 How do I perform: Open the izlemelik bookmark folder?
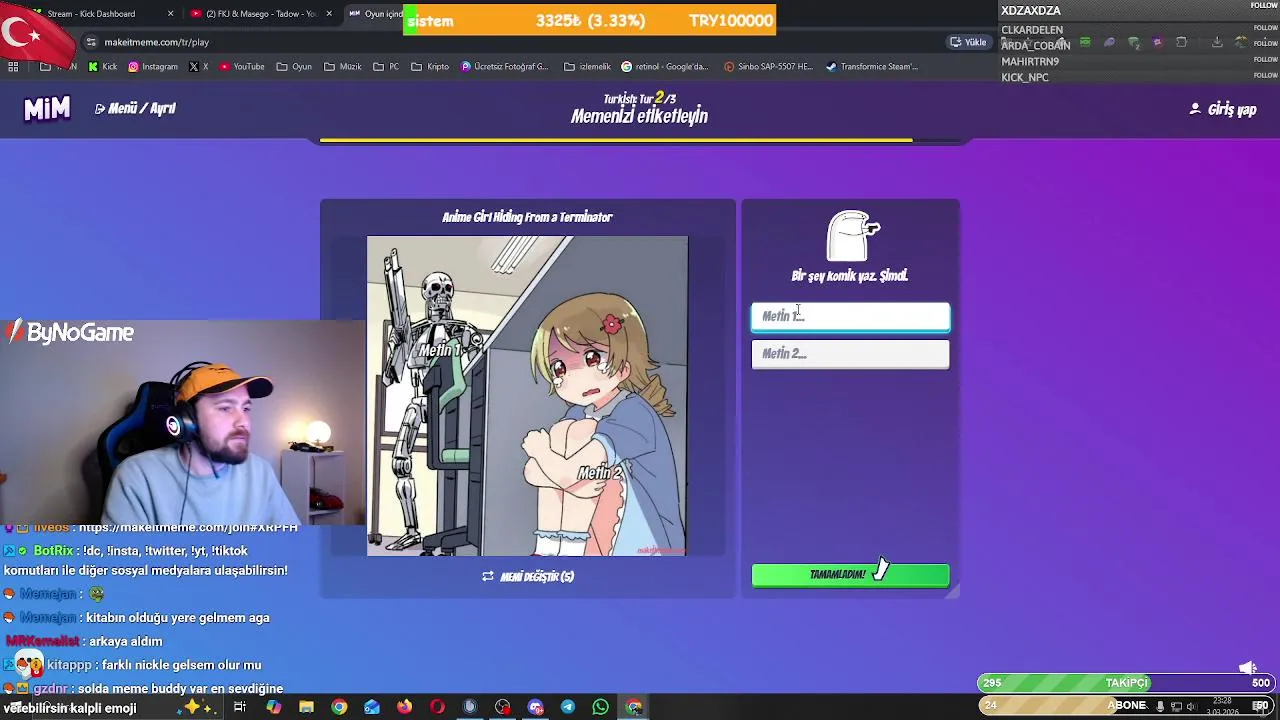pos(587,67)
